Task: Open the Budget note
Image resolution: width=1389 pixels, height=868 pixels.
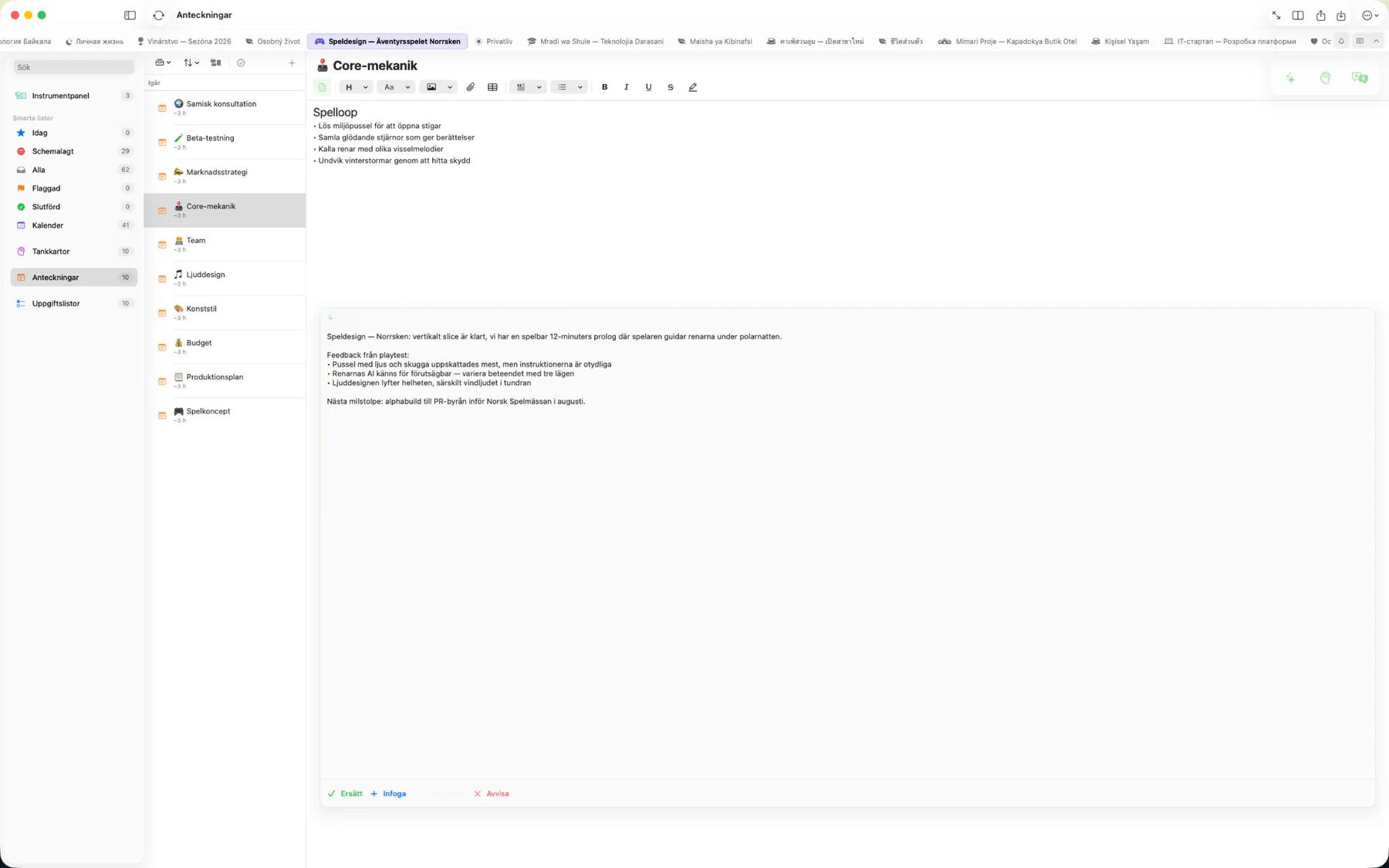Action: [x=225, y=346]
